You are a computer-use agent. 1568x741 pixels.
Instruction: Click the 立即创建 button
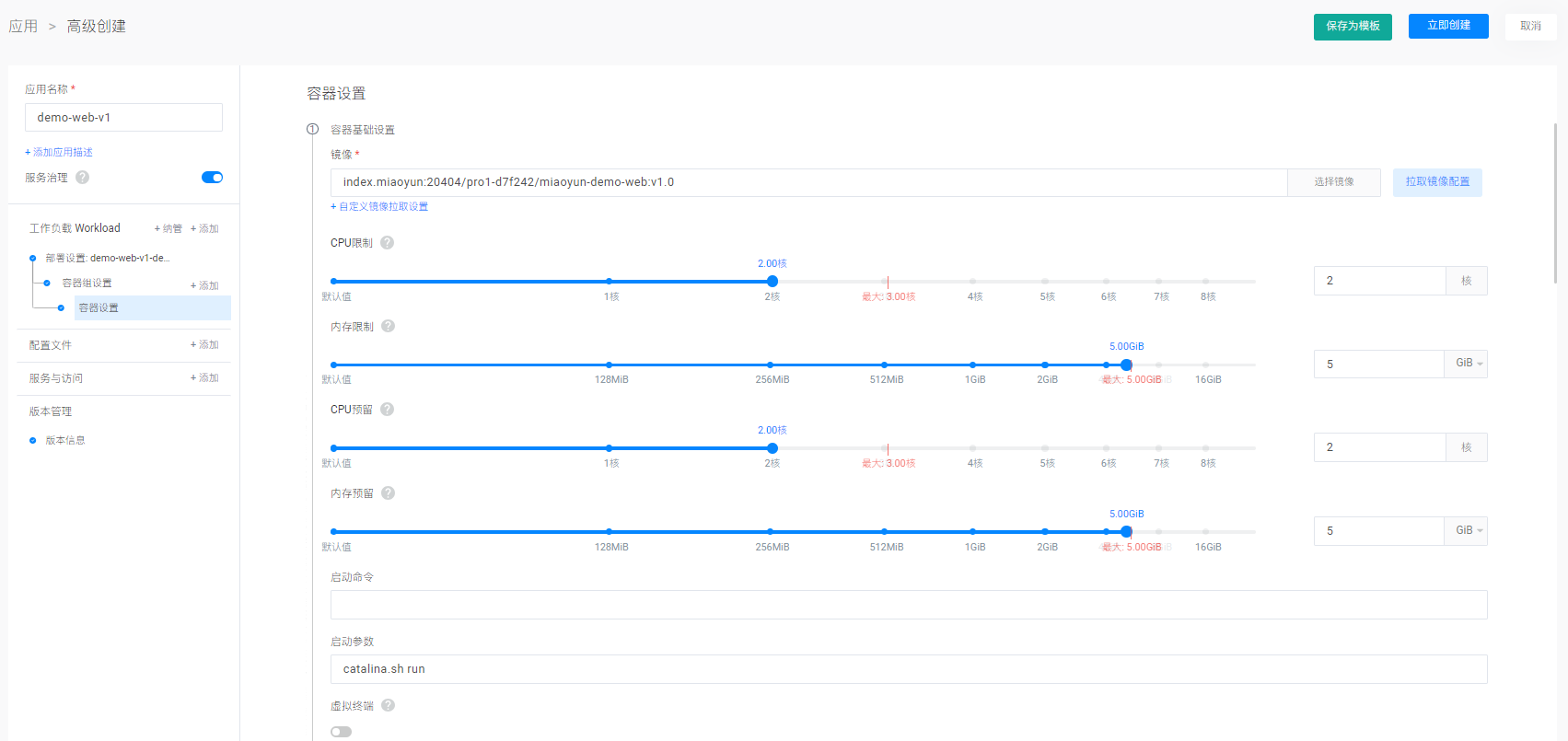[1447, 26]
